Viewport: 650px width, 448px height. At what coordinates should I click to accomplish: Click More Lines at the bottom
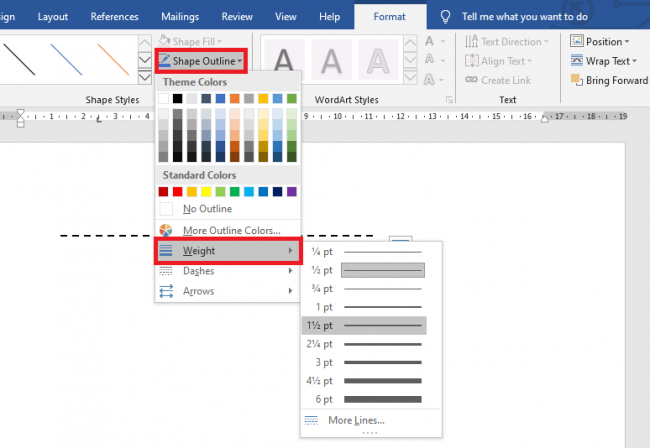pyautogui.click(x=355, y=420)
